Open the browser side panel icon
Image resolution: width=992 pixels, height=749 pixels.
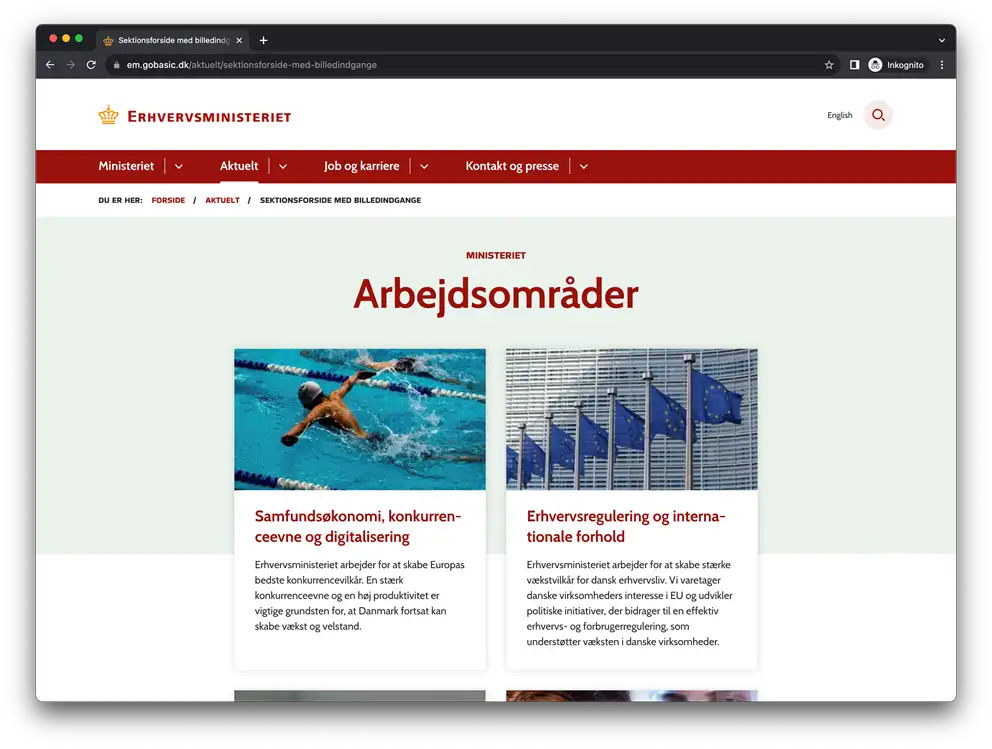pyautogui.click(x=854, y=65)
